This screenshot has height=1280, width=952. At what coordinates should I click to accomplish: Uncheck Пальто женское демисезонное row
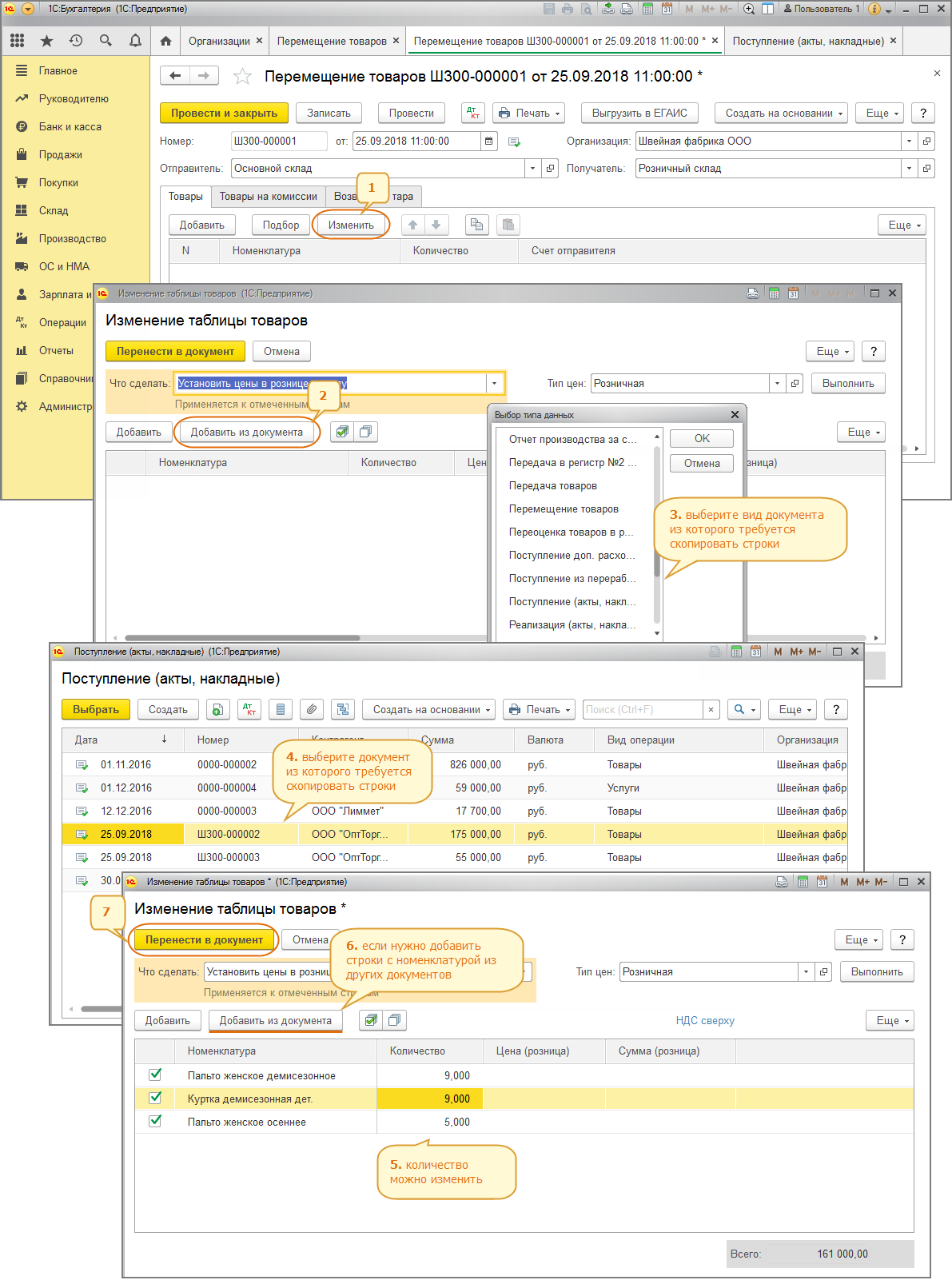(155, 1075)
